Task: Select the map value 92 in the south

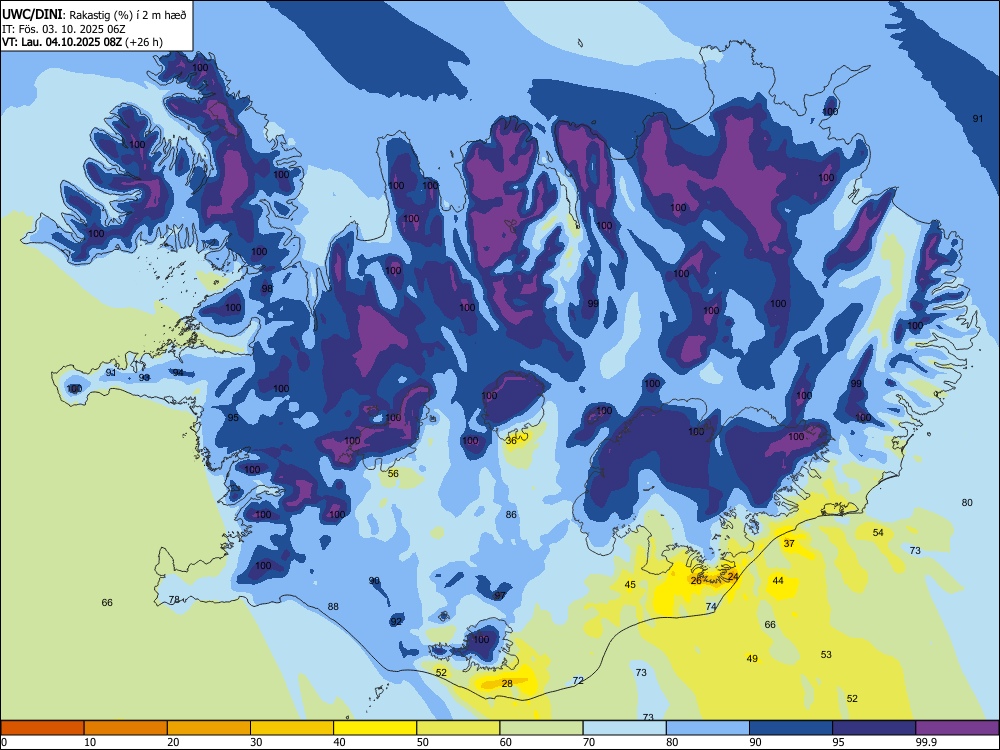Action: pos(396,622)
